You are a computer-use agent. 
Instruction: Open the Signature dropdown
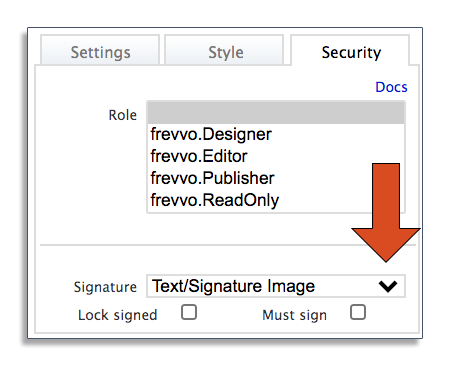(276, 286)
